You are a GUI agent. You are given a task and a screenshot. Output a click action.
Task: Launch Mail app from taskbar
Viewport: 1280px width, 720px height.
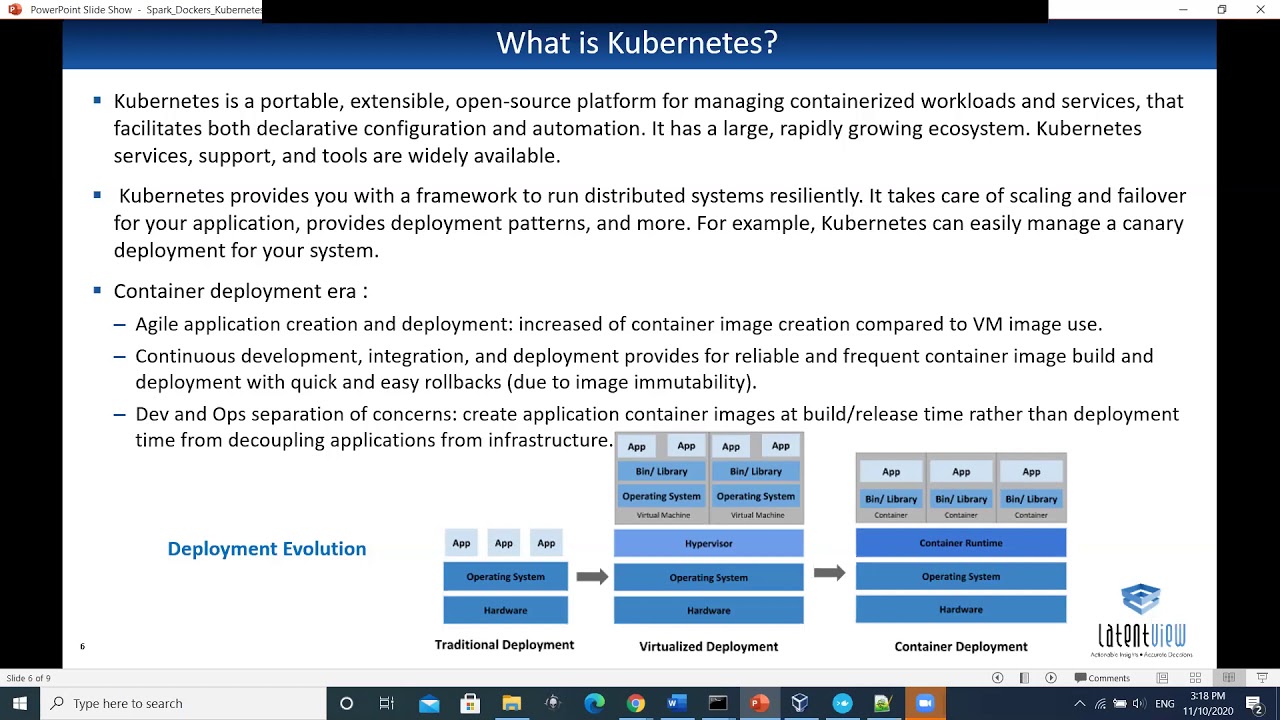coord(429,703)
